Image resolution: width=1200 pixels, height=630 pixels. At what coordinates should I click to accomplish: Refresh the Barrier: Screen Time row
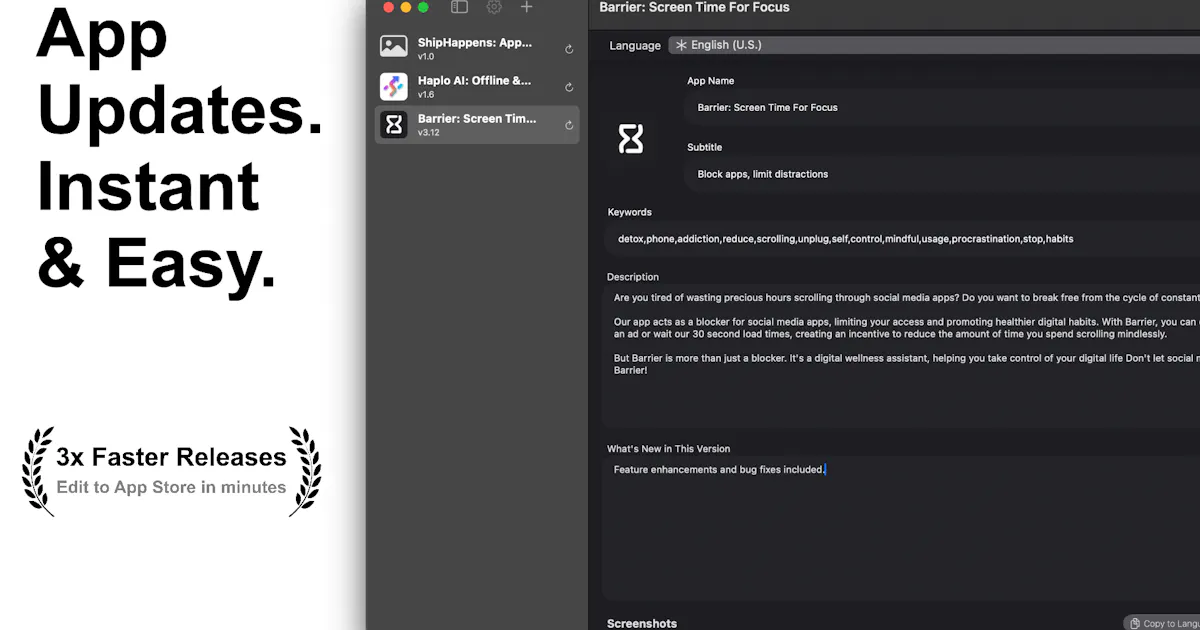pos(569,125)
